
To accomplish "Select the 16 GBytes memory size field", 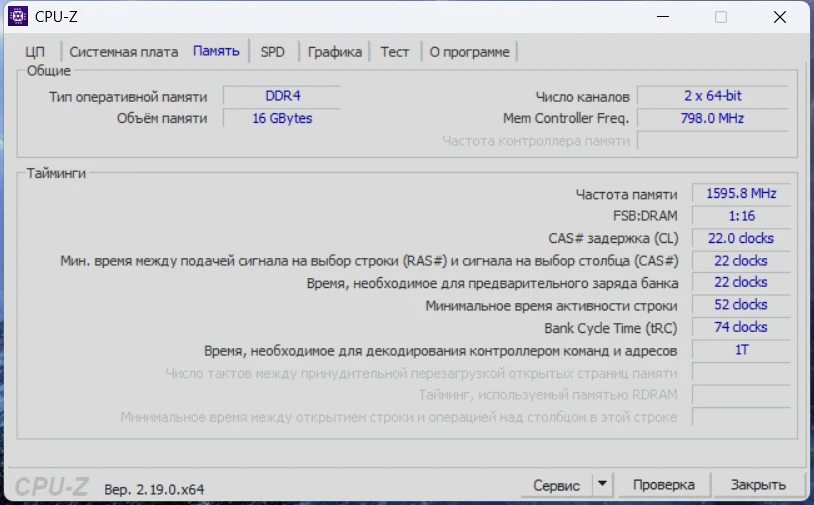I will (281, 119).
